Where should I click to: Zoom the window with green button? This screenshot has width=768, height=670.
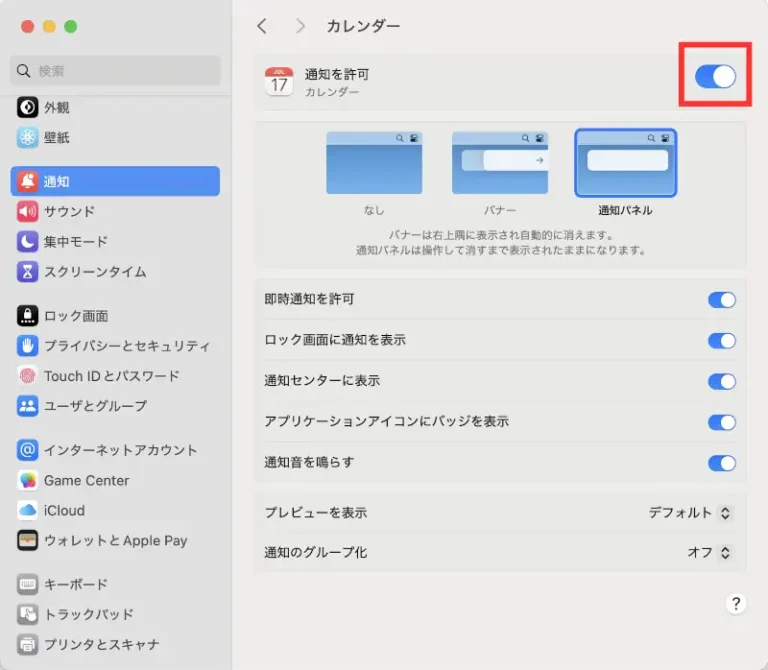(71, 26)
